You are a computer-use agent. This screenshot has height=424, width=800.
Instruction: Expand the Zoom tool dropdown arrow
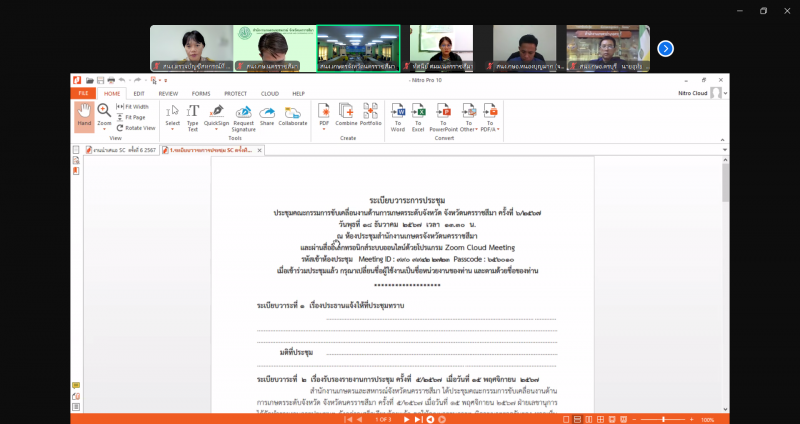pyautogui.click(x=104, y=130)
